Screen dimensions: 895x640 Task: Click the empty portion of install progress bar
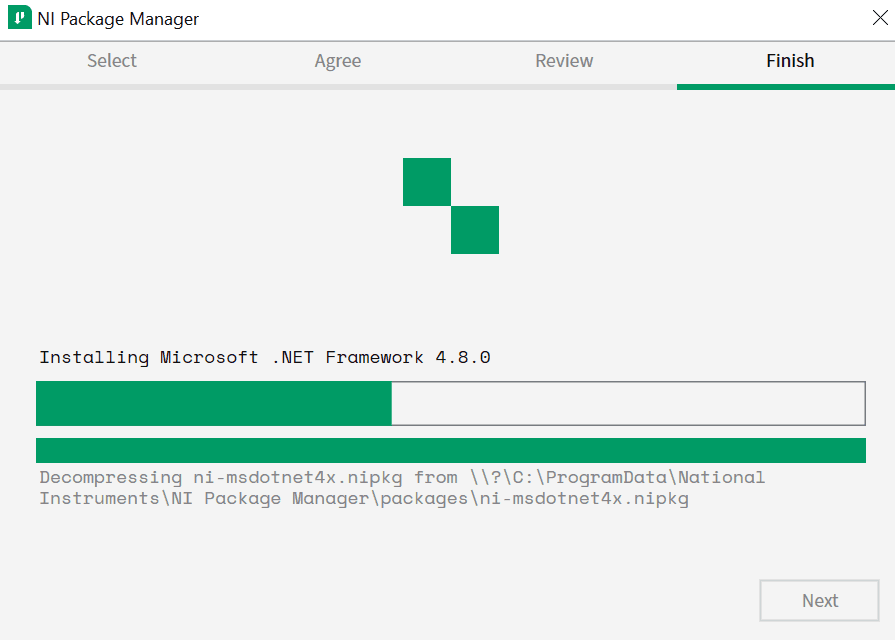[627, 404]
